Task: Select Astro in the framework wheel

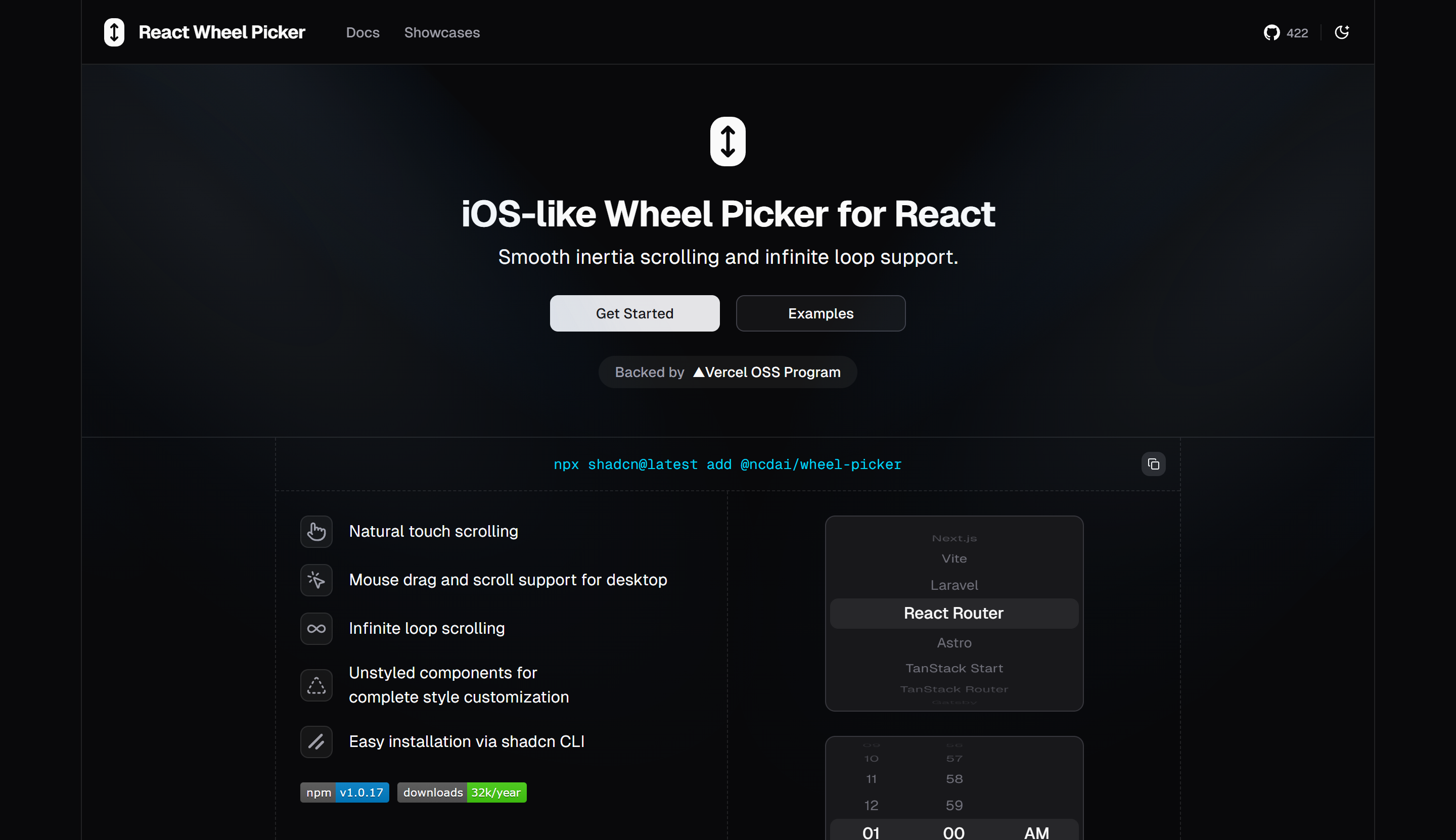Action: pos(953,642)
